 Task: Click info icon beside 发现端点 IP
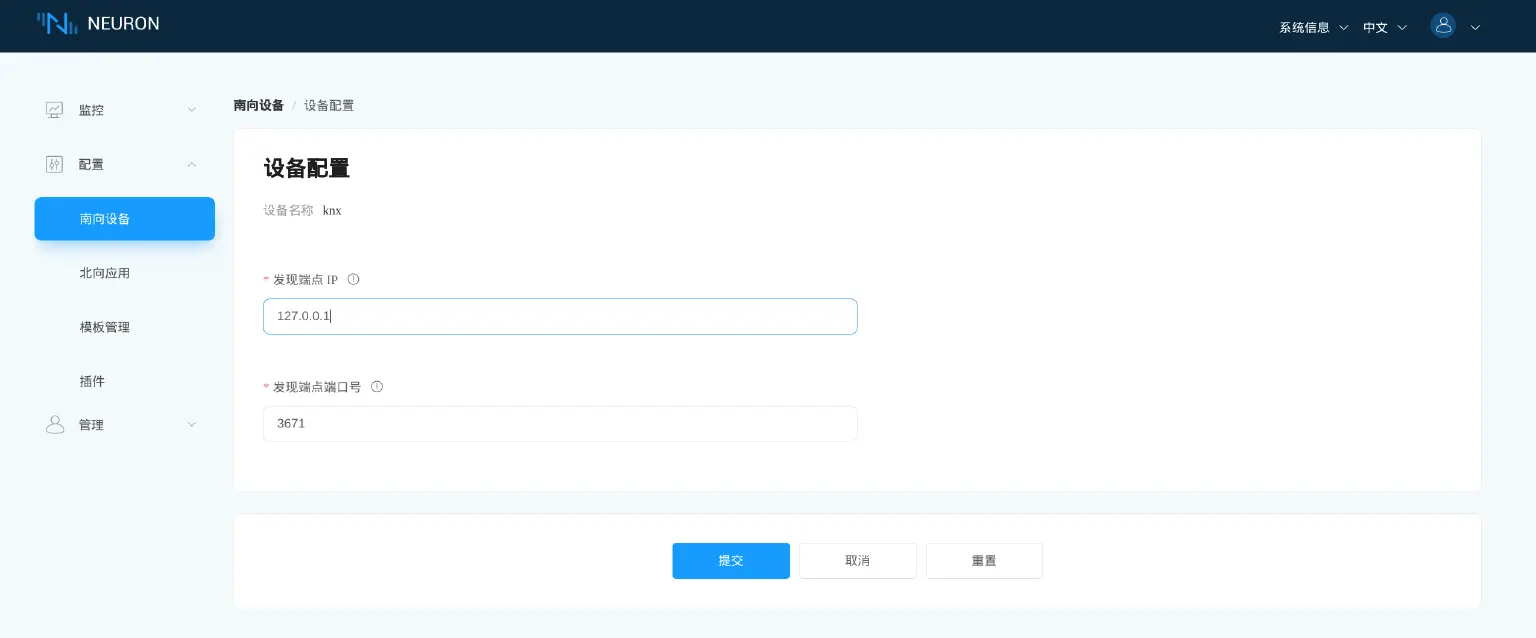pos(353,280)
